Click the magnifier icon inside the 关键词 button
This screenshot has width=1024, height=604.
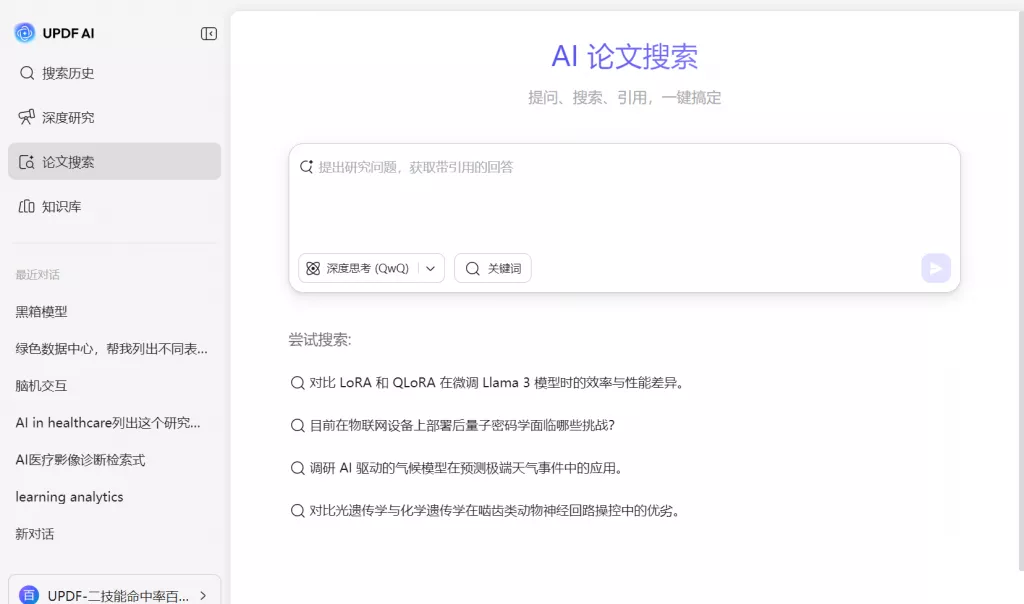pos(471,268)
